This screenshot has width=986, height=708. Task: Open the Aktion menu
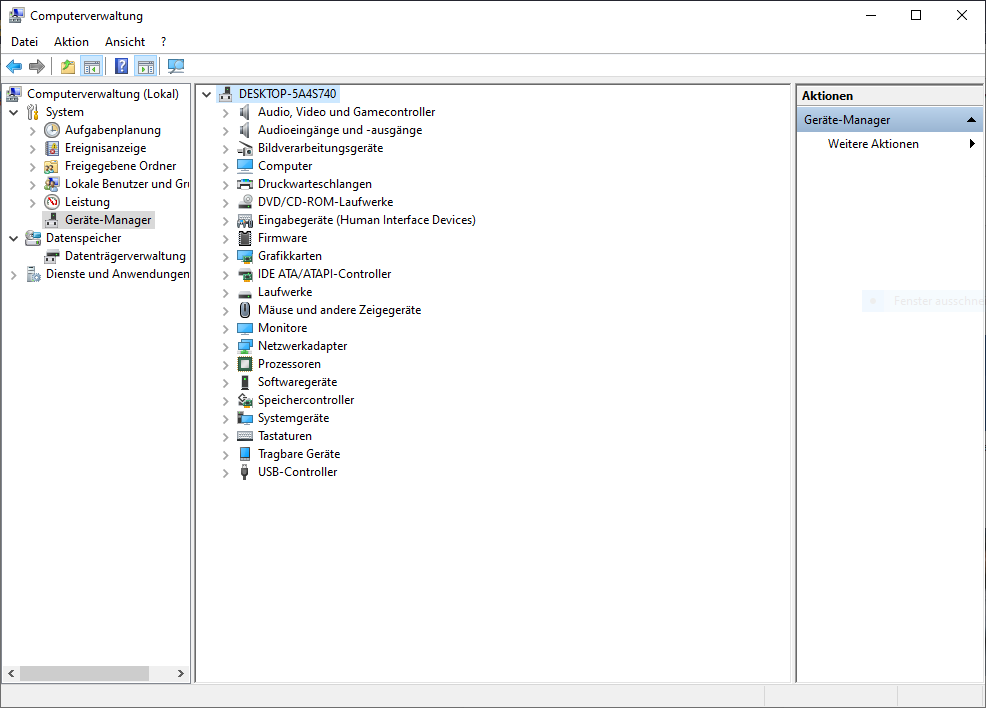[71, 41]
